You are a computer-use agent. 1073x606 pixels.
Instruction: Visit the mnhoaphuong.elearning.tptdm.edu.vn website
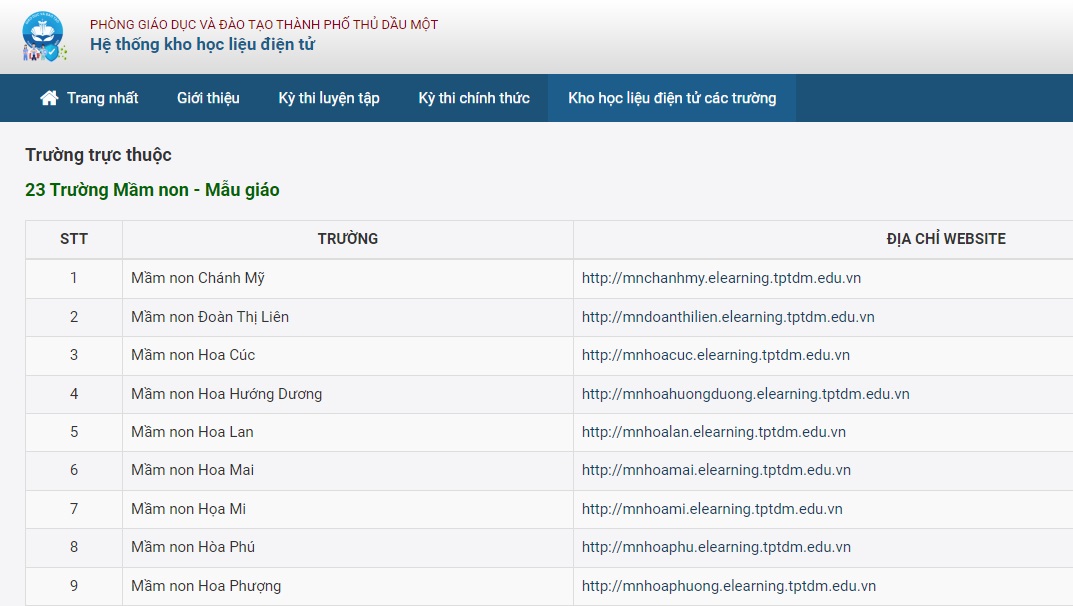(729, 586)
